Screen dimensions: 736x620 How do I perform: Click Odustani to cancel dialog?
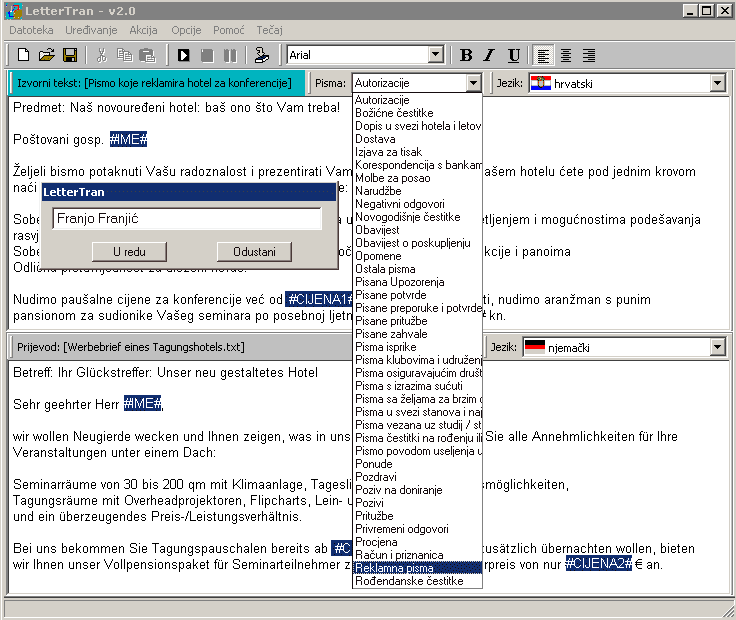[254, 252]
